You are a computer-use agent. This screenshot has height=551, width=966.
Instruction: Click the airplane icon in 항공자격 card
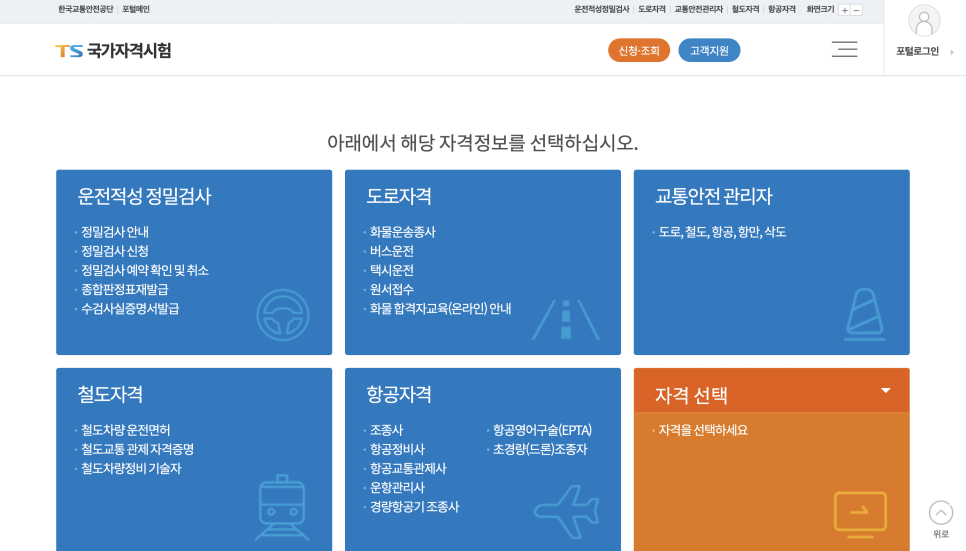(x=567, y=512)
